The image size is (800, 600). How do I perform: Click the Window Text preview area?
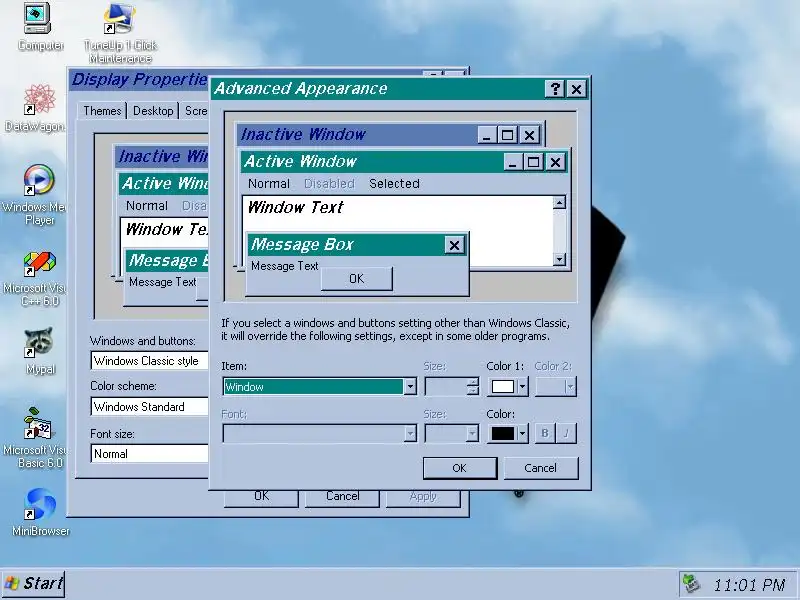click(295, 207)
